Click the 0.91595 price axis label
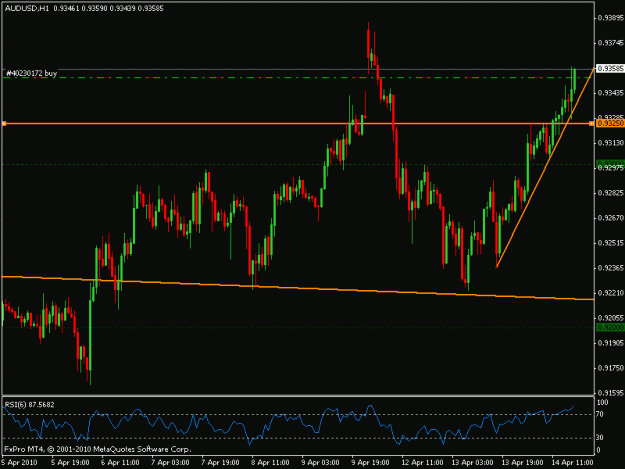Image resolution: width=625 pixels, height=469 pixels. [x=610, y=393]
